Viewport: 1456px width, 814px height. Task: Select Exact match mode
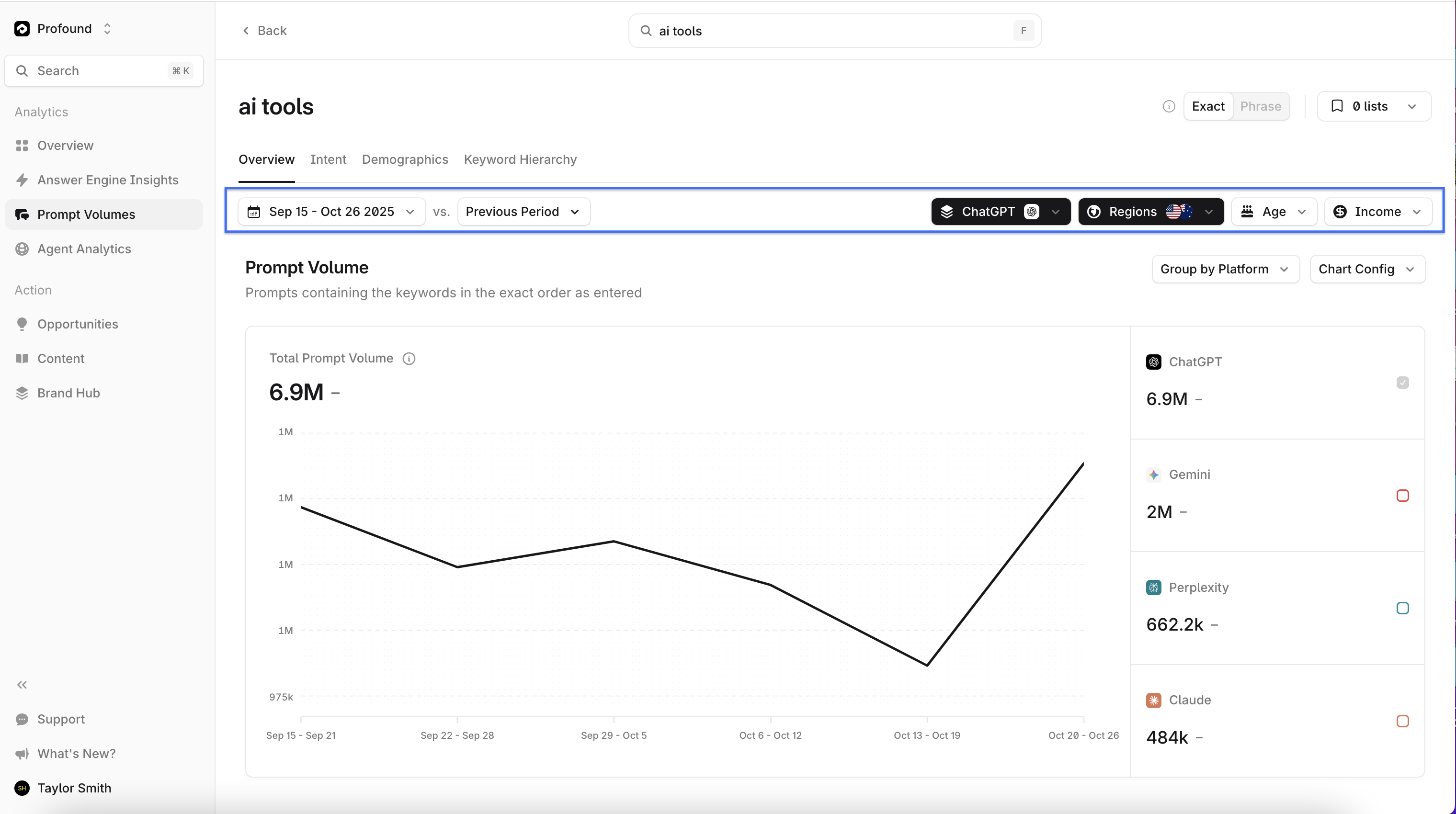tap(1208, 106)
